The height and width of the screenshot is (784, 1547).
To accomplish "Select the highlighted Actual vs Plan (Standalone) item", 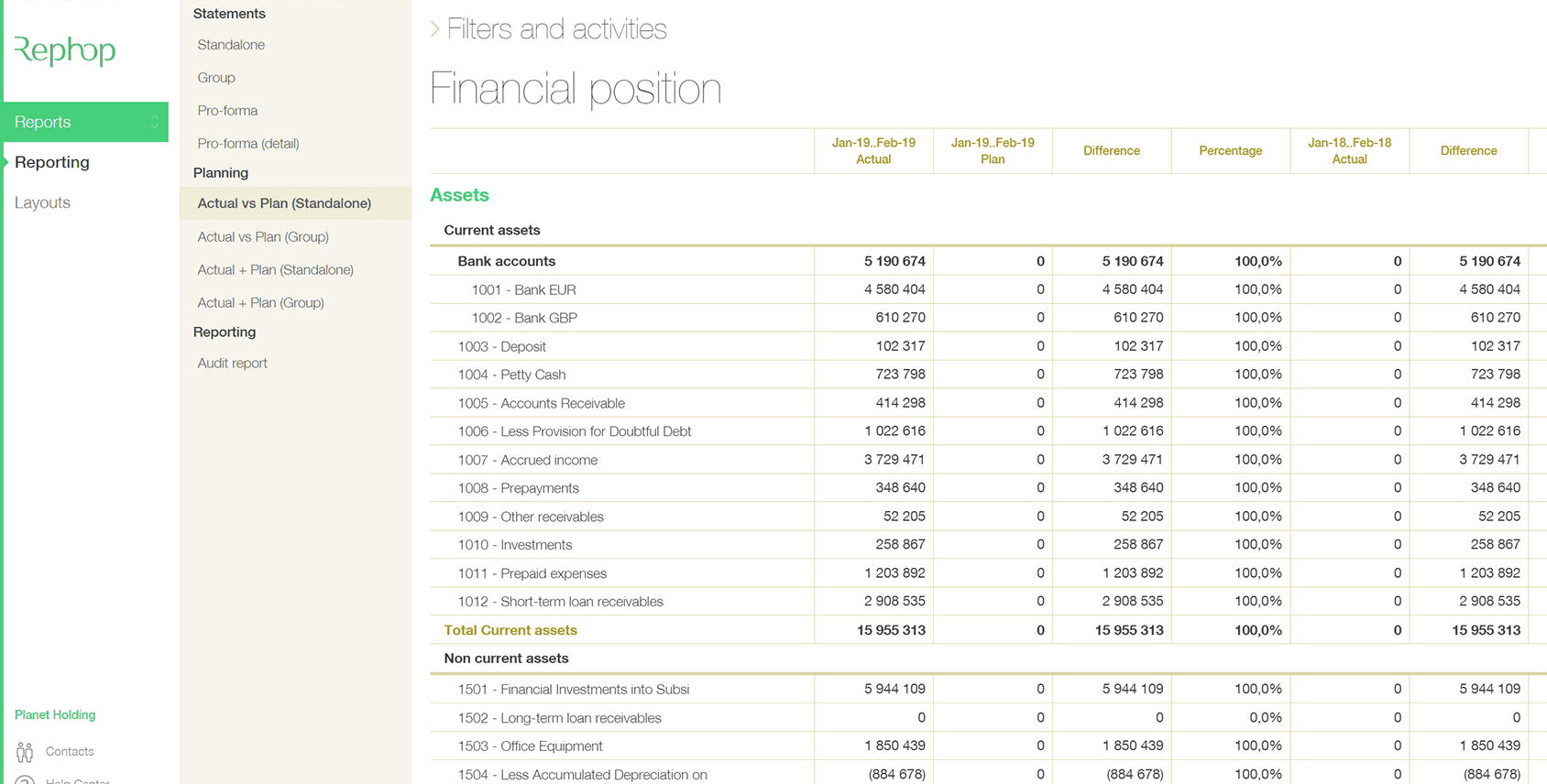I will tap(284, 203).
